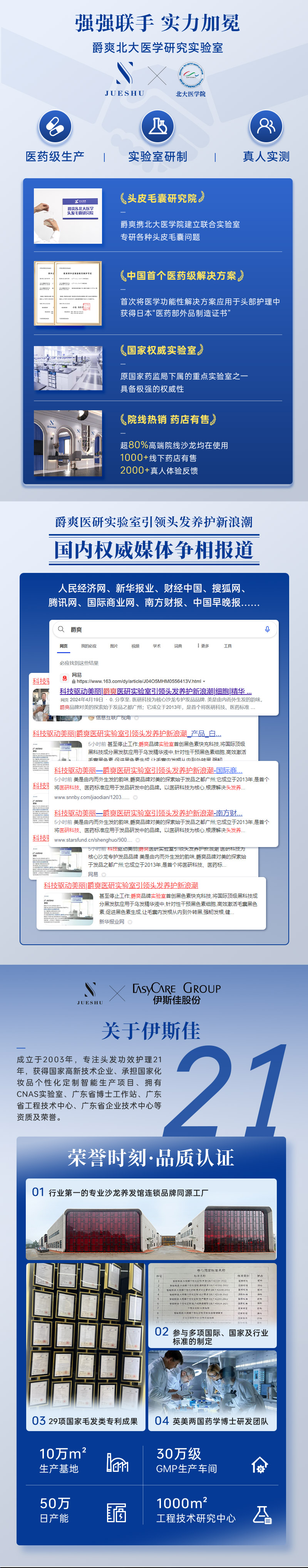Open the bottom 科技驱动美丽 result title with 新华报业网
Viewport: 308px width, 1568px height.
click(x=121, y=885)
